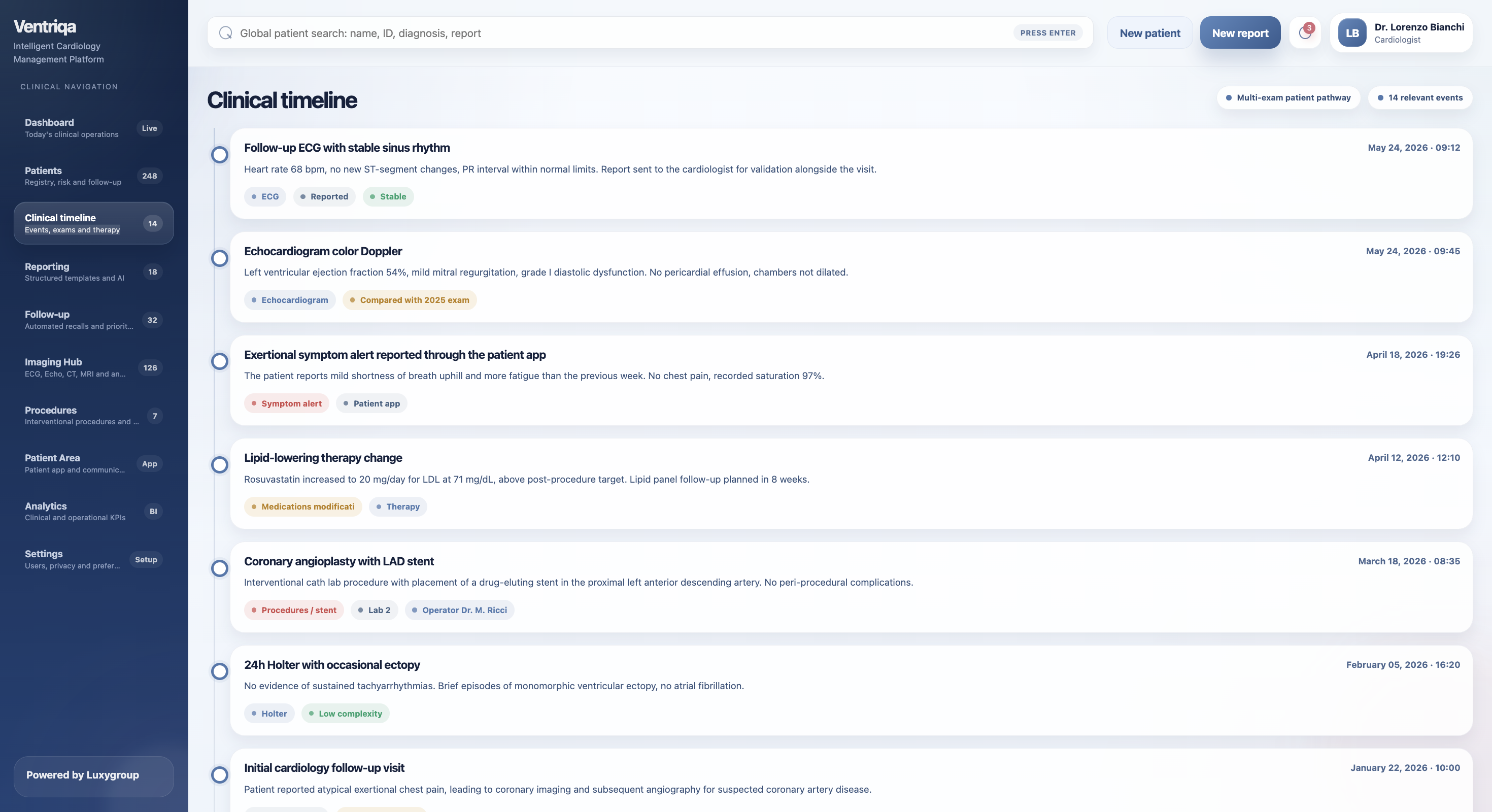The width and height of the screenshot is (1492, 812).
Task: Go to Patient Area
Action: pyautogui.click(x=93, y=463)
